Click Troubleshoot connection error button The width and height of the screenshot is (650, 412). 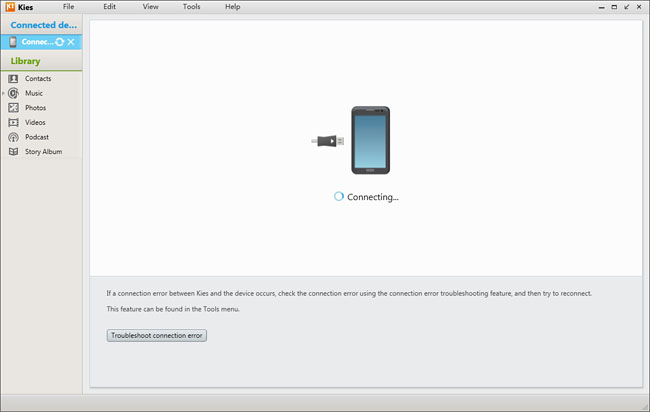coord(157,335)
